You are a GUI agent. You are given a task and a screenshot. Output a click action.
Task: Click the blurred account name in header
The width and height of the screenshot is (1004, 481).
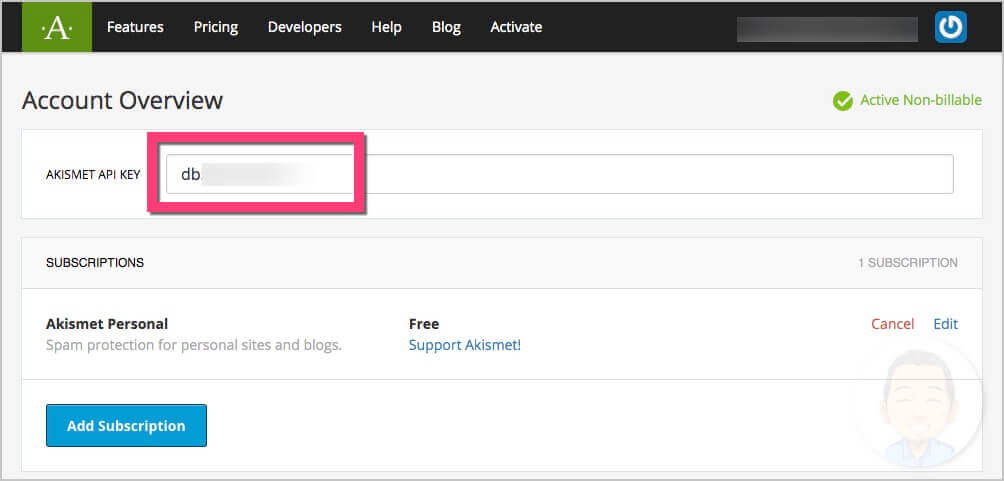click(x=827, y=29)
